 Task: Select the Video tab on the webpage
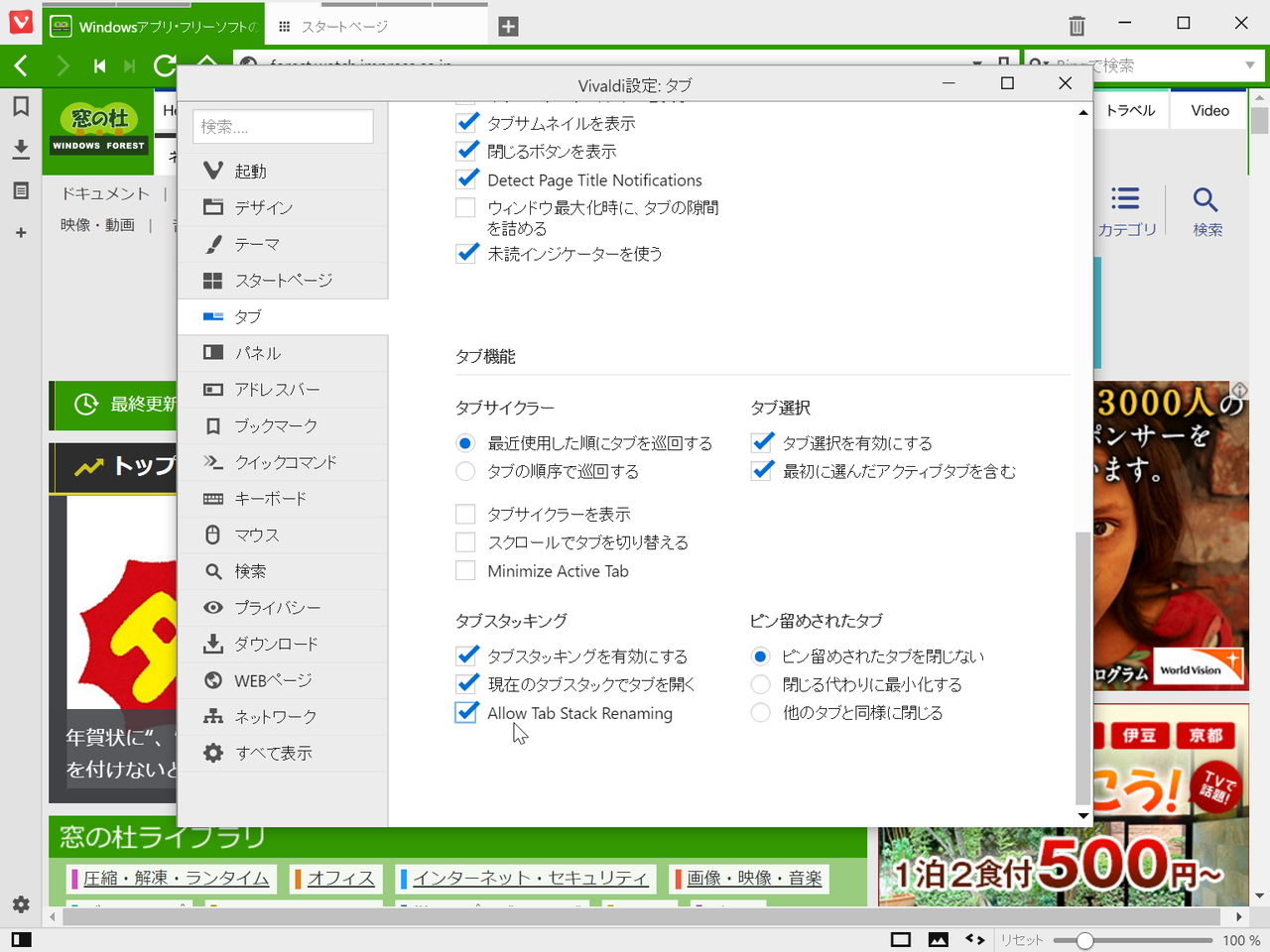[1208, 110]
